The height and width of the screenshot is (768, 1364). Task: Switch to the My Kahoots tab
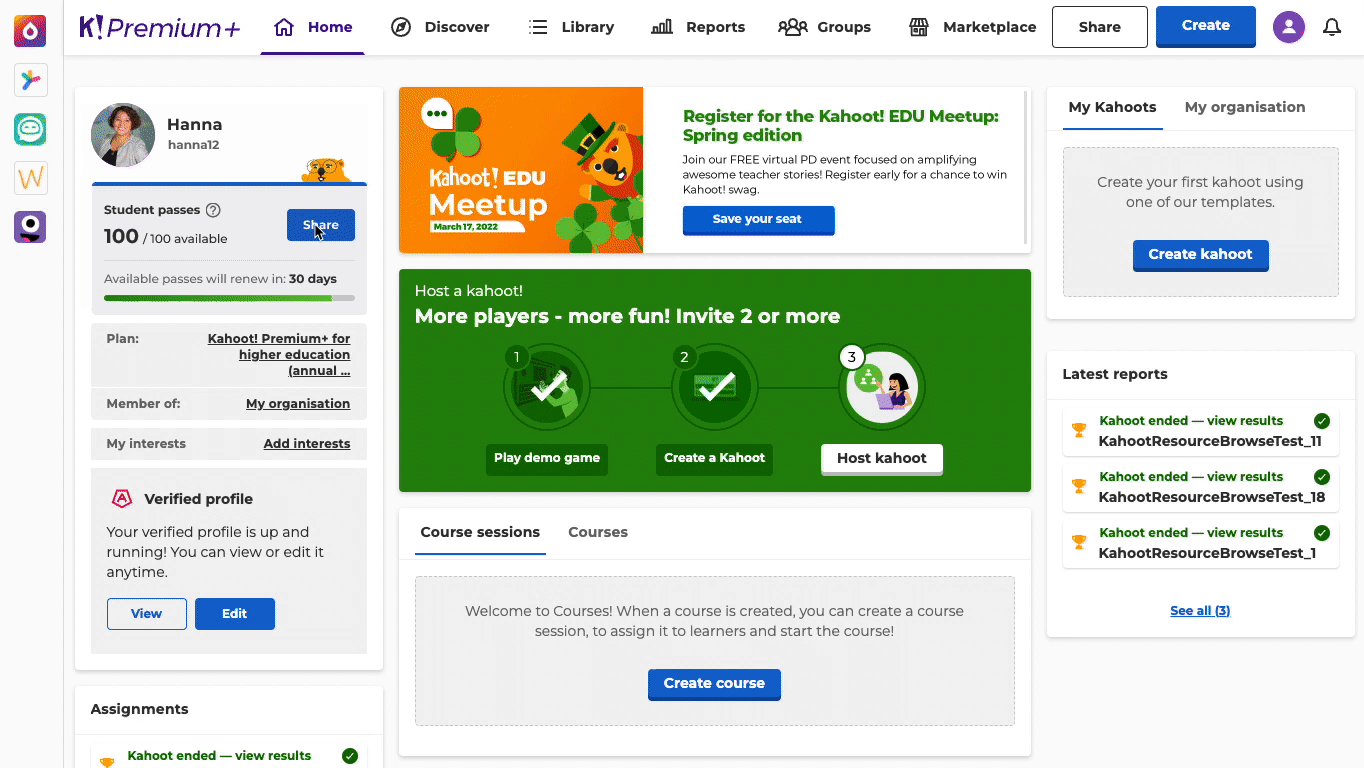(1112, 108)
